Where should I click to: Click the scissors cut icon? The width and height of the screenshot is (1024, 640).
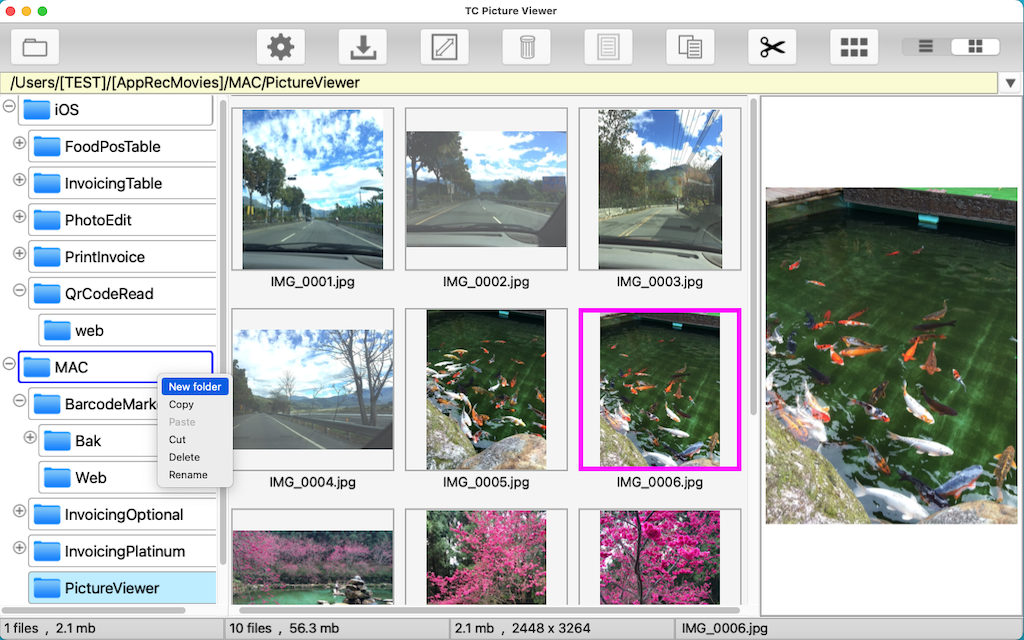772,47
